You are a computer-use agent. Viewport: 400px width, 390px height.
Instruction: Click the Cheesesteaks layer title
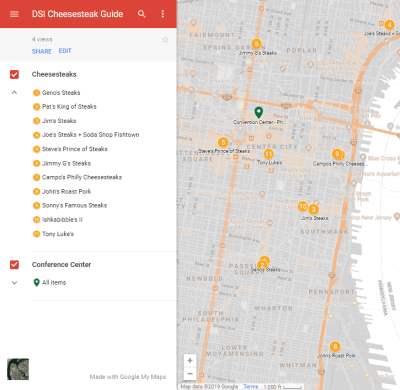(54, 74)
